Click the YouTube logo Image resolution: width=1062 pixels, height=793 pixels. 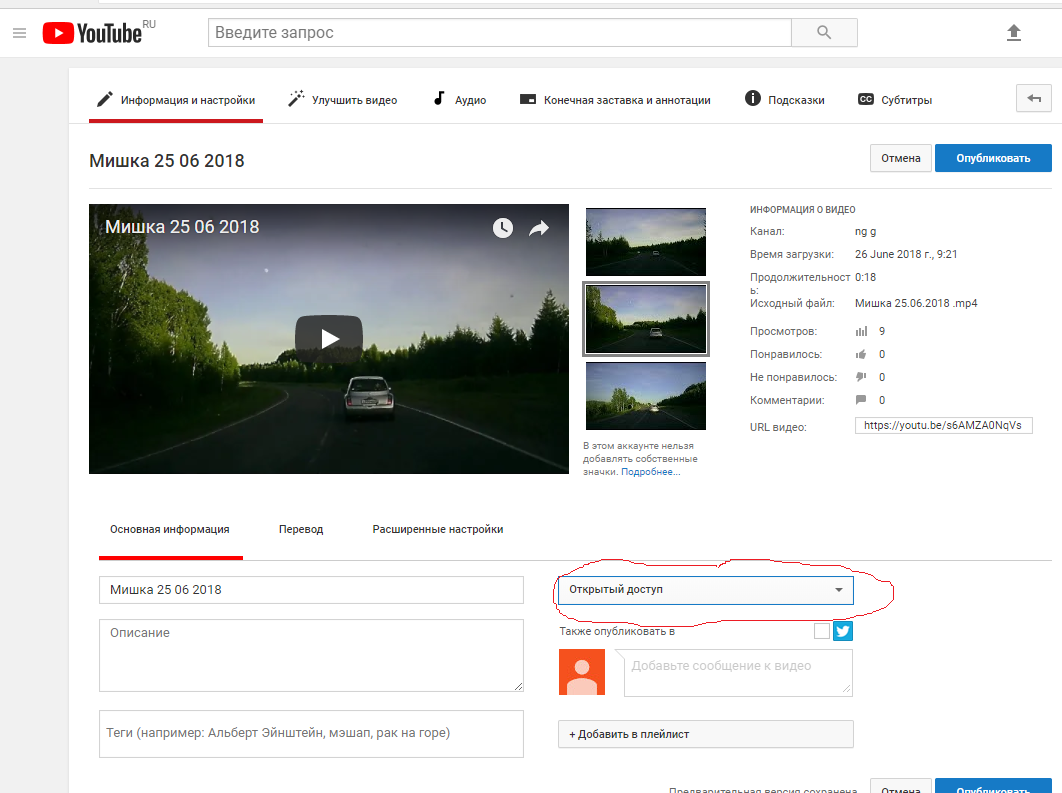[93, 33]
